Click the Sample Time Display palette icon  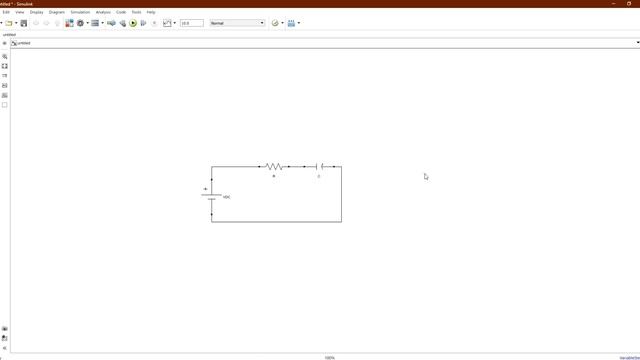pos(4,76)
